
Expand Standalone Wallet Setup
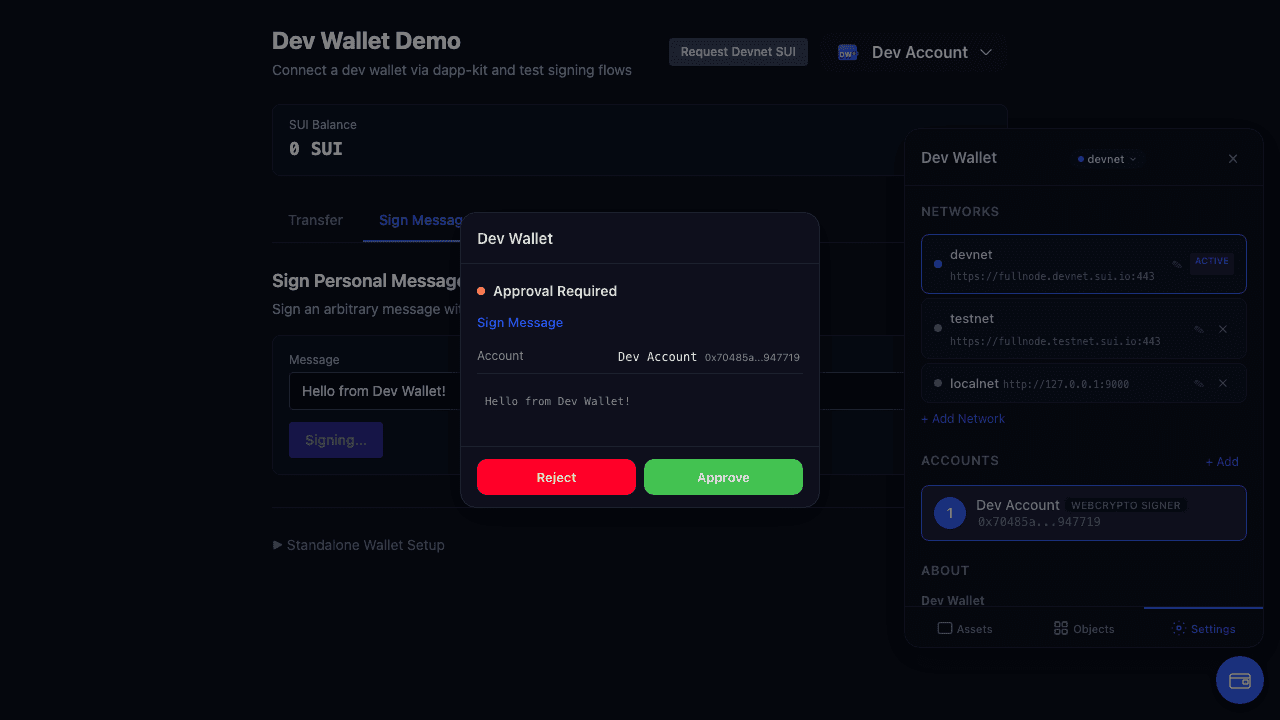click(358, 545)
